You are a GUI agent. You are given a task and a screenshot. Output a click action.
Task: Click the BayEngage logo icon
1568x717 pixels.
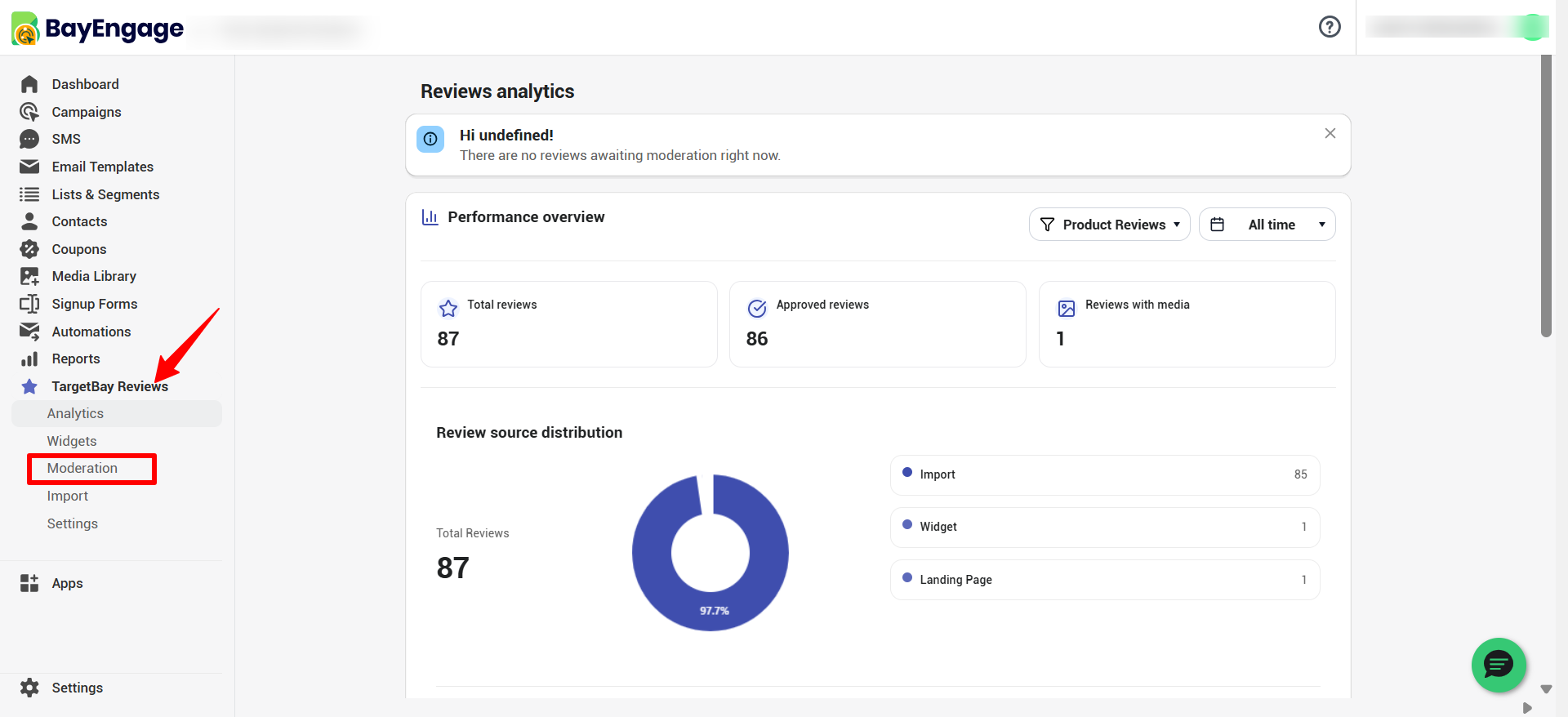(25, 29)
